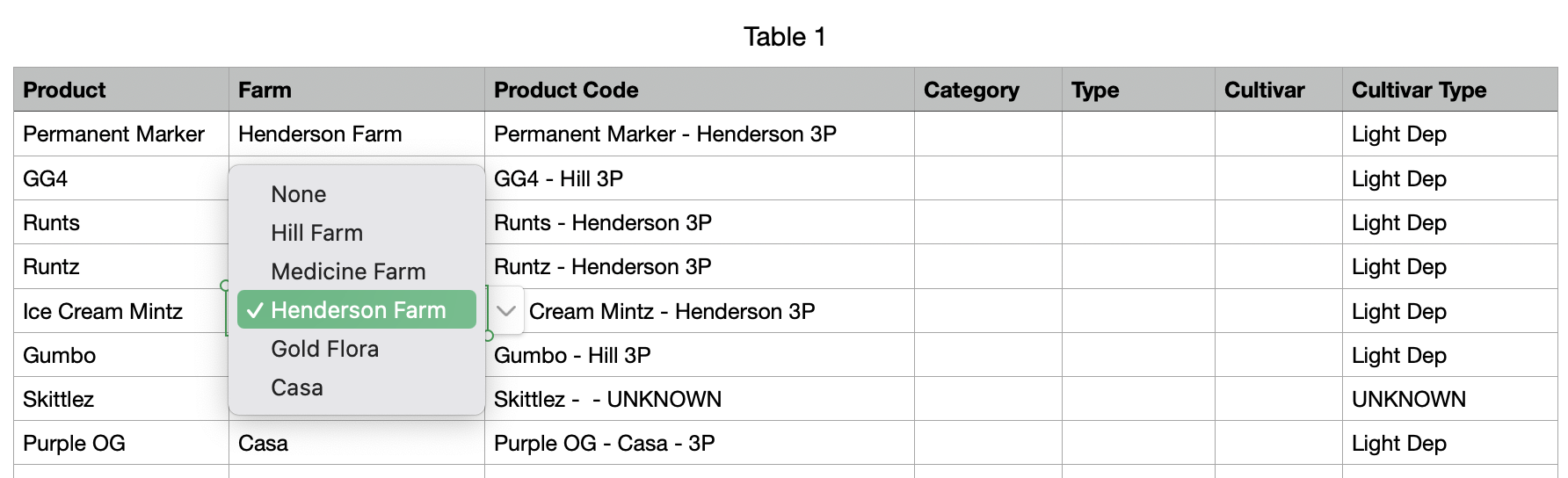Click the Skittlez - - UNKNOWN product code cell

[x=700, y=399]
